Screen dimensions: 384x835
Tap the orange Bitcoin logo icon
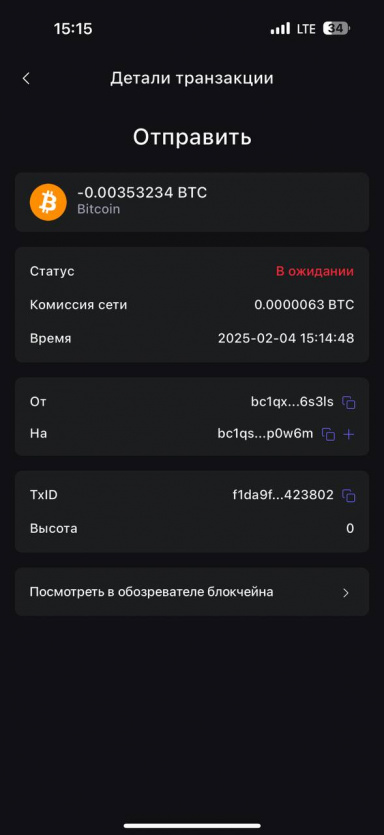48,202
